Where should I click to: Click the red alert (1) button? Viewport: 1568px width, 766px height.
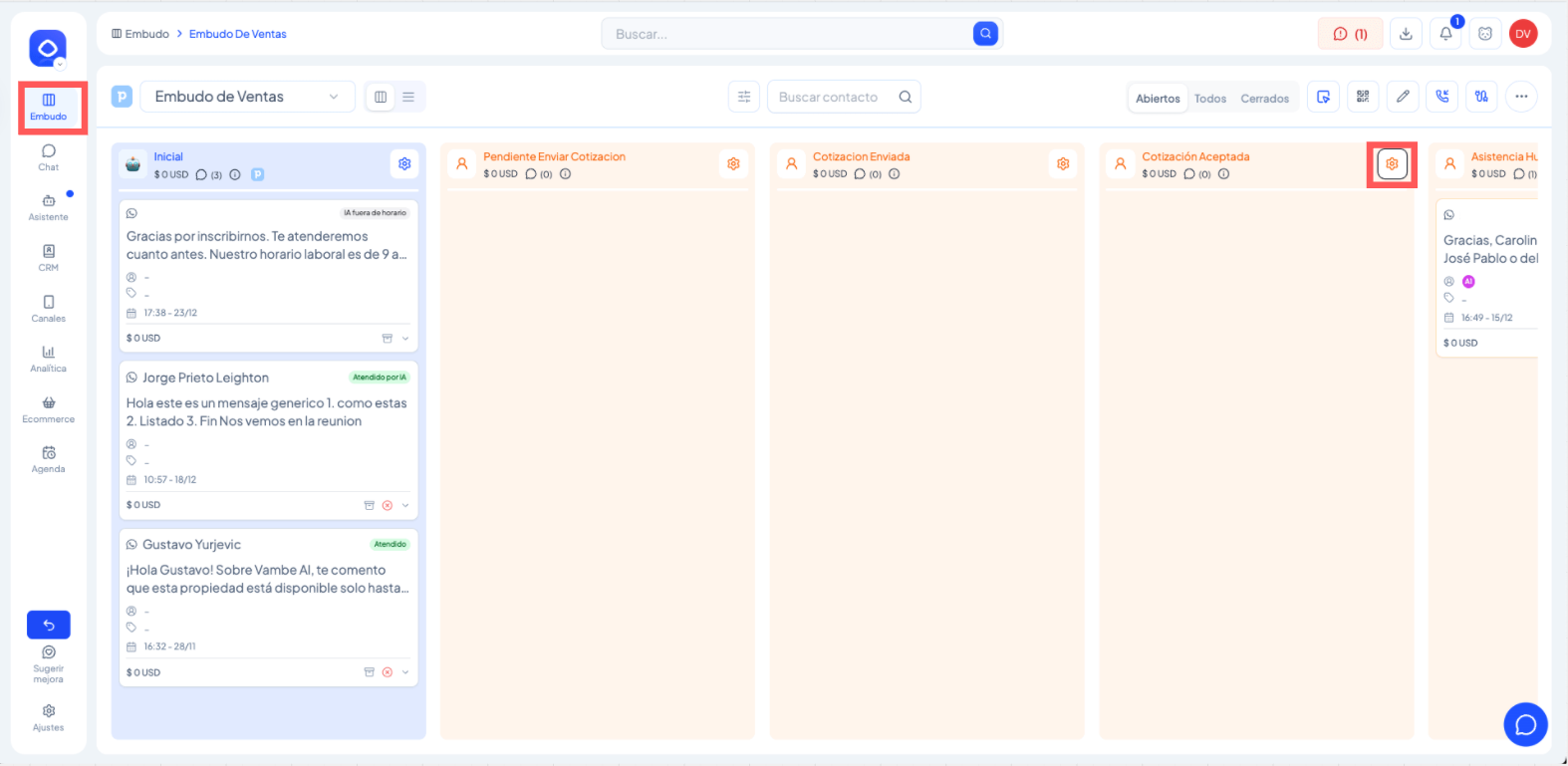click(1350, 34)
